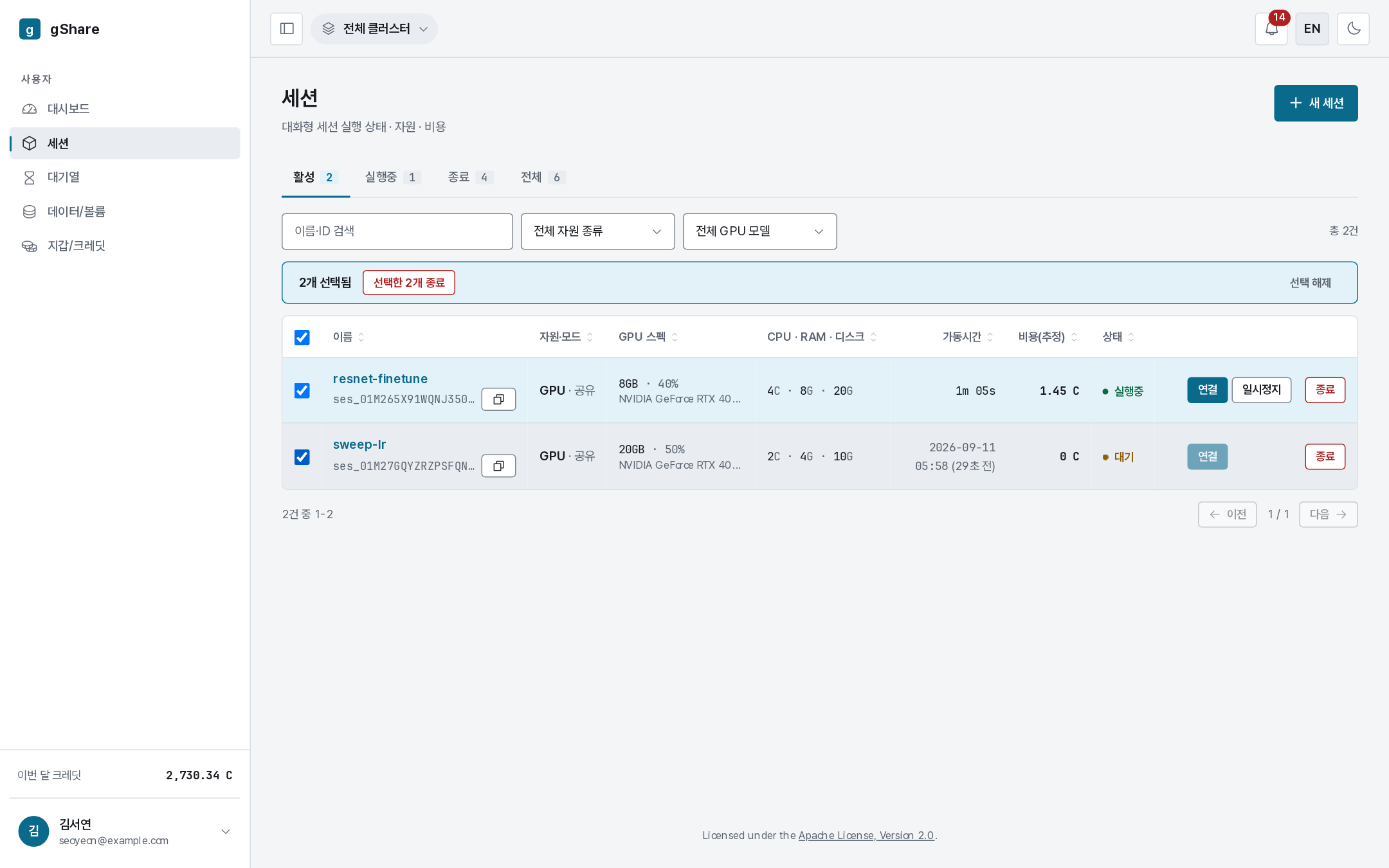The height and width of the screenshot is (868, 1389).
Task: Switch to the 전체 tab
Action: tap(543, 177)
